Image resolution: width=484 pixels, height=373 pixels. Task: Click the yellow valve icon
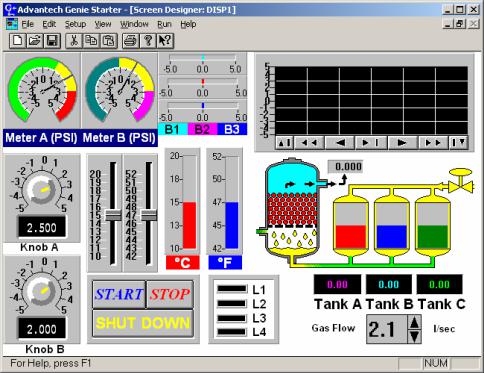pyautogui.click(x=460, y=181)
